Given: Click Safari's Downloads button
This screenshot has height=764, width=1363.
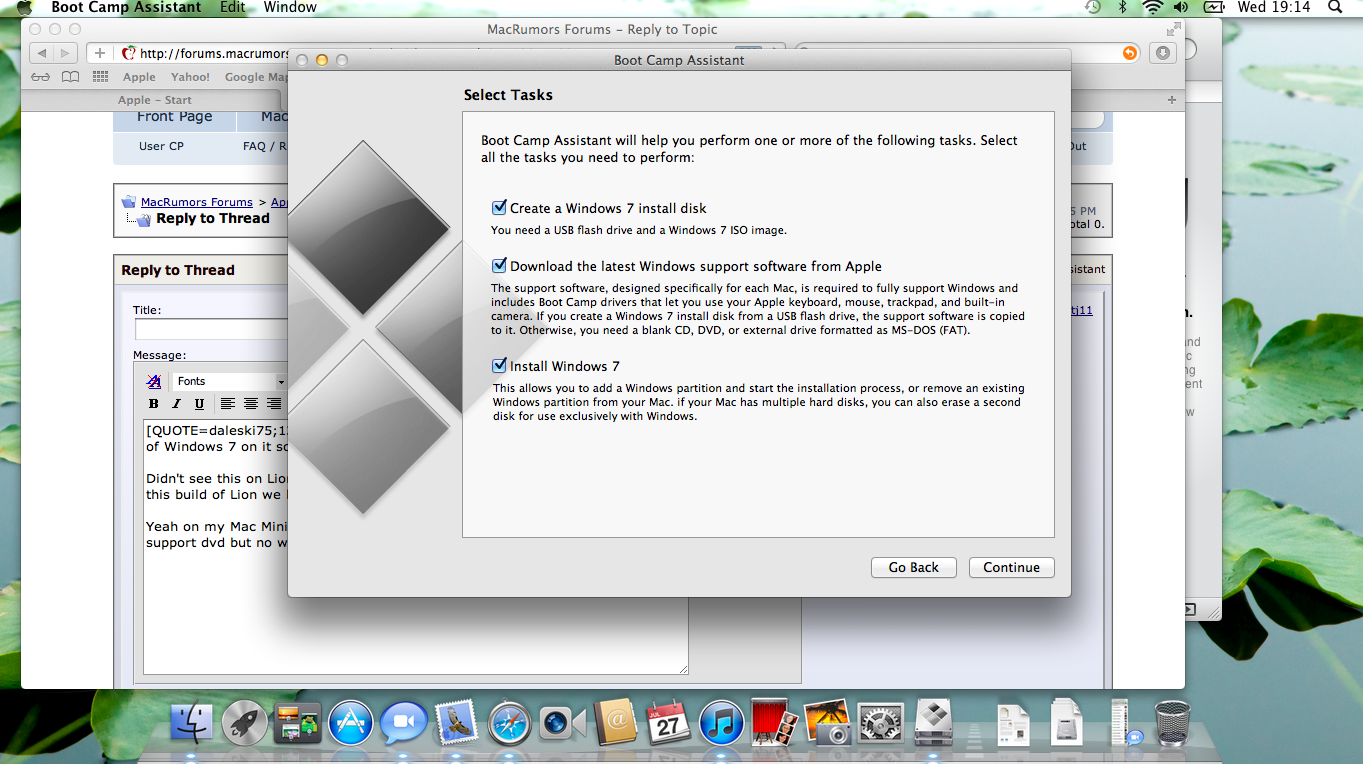Looking at the screenshot, I should [1163, 53].
